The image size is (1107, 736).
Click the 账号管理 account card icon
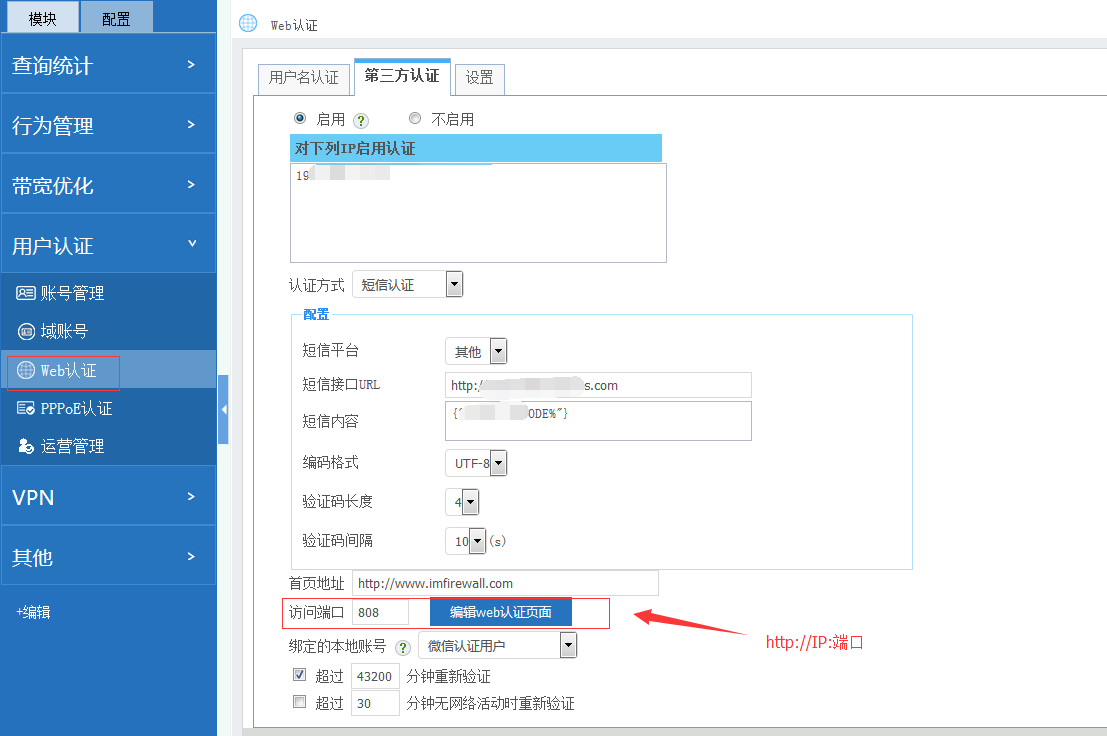pos(26,293)
